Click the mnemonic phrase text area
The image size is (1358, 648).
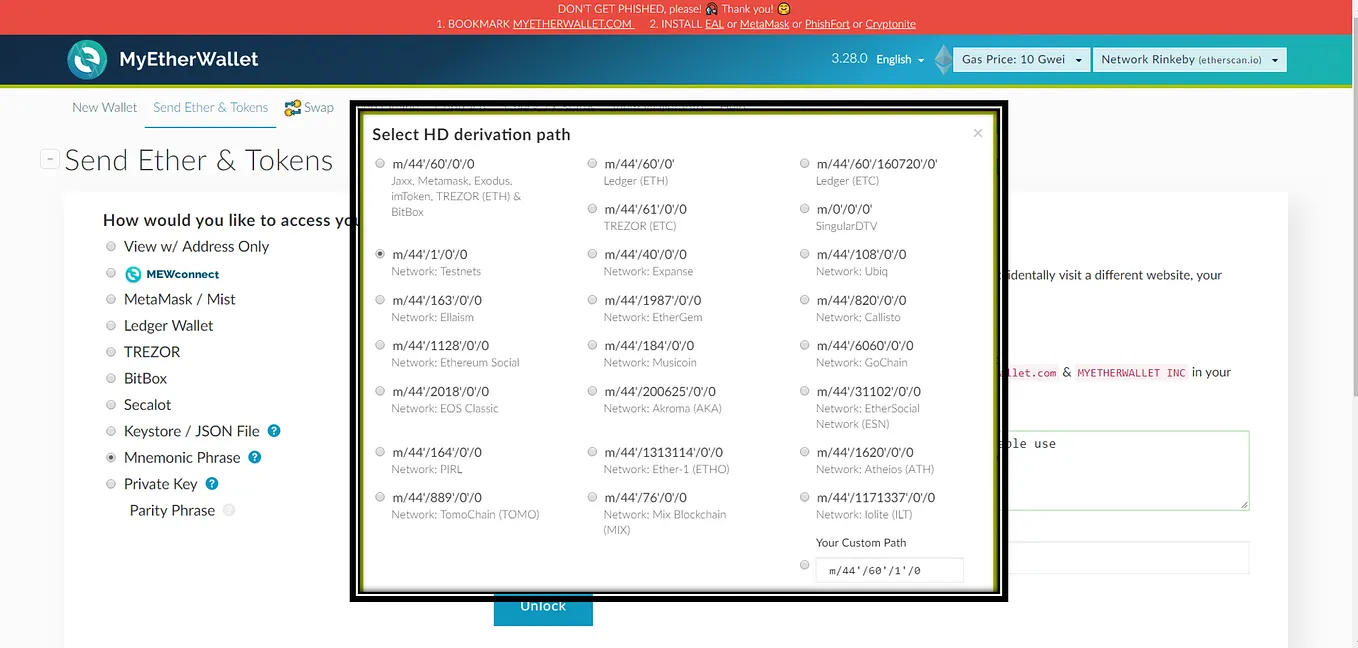coord(1126,470)
